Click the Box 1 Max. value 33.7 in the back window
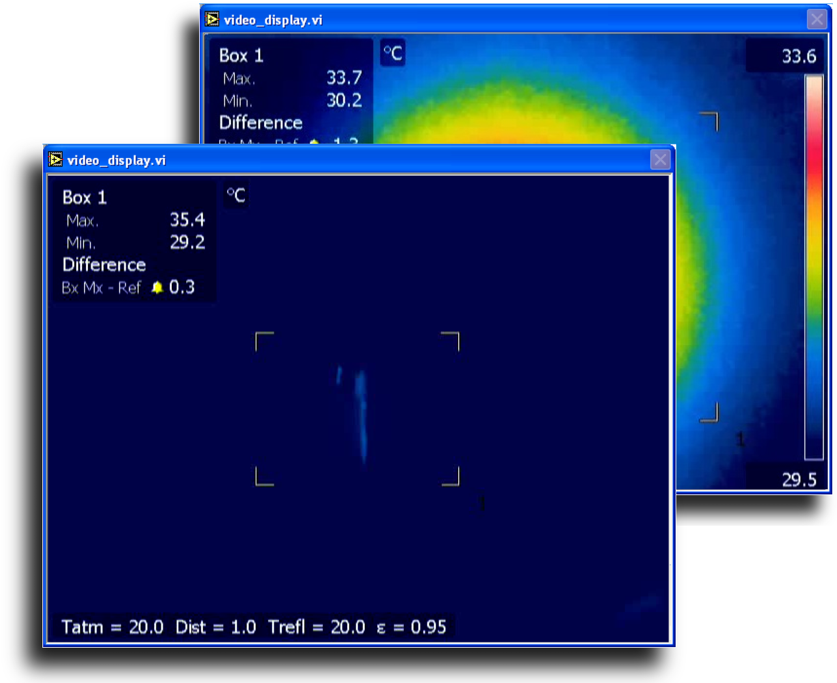 (x=344, y=78)
